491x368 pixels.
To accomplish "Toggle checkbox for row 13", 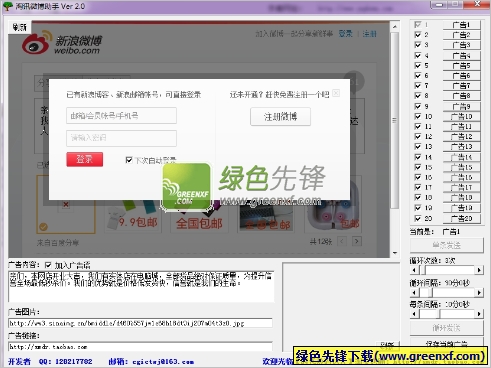I will (417, 146).
